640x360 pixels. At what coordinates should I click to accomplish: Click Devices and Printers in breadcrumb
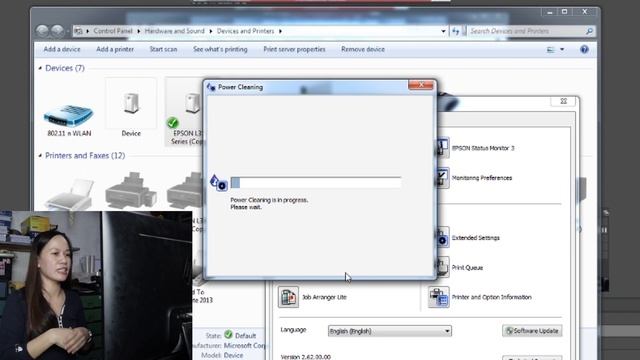pos(245,31)
